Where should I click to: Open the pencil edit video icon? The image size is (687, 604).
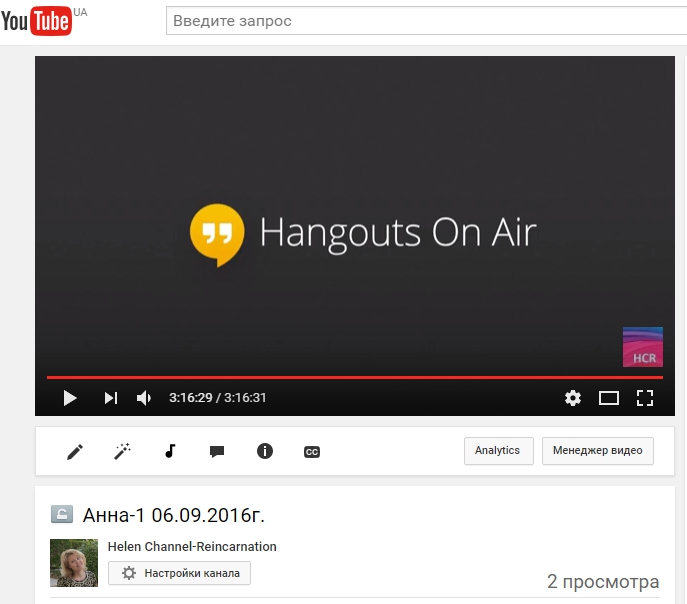pos(75,452)
